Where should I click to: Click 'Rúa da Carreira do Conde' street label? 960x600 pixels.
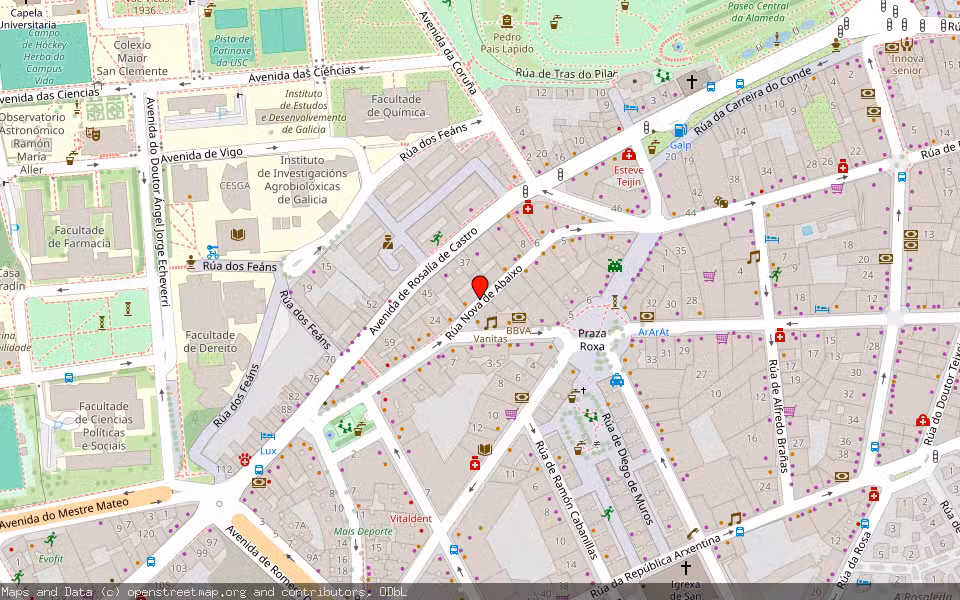pos(752,101)
